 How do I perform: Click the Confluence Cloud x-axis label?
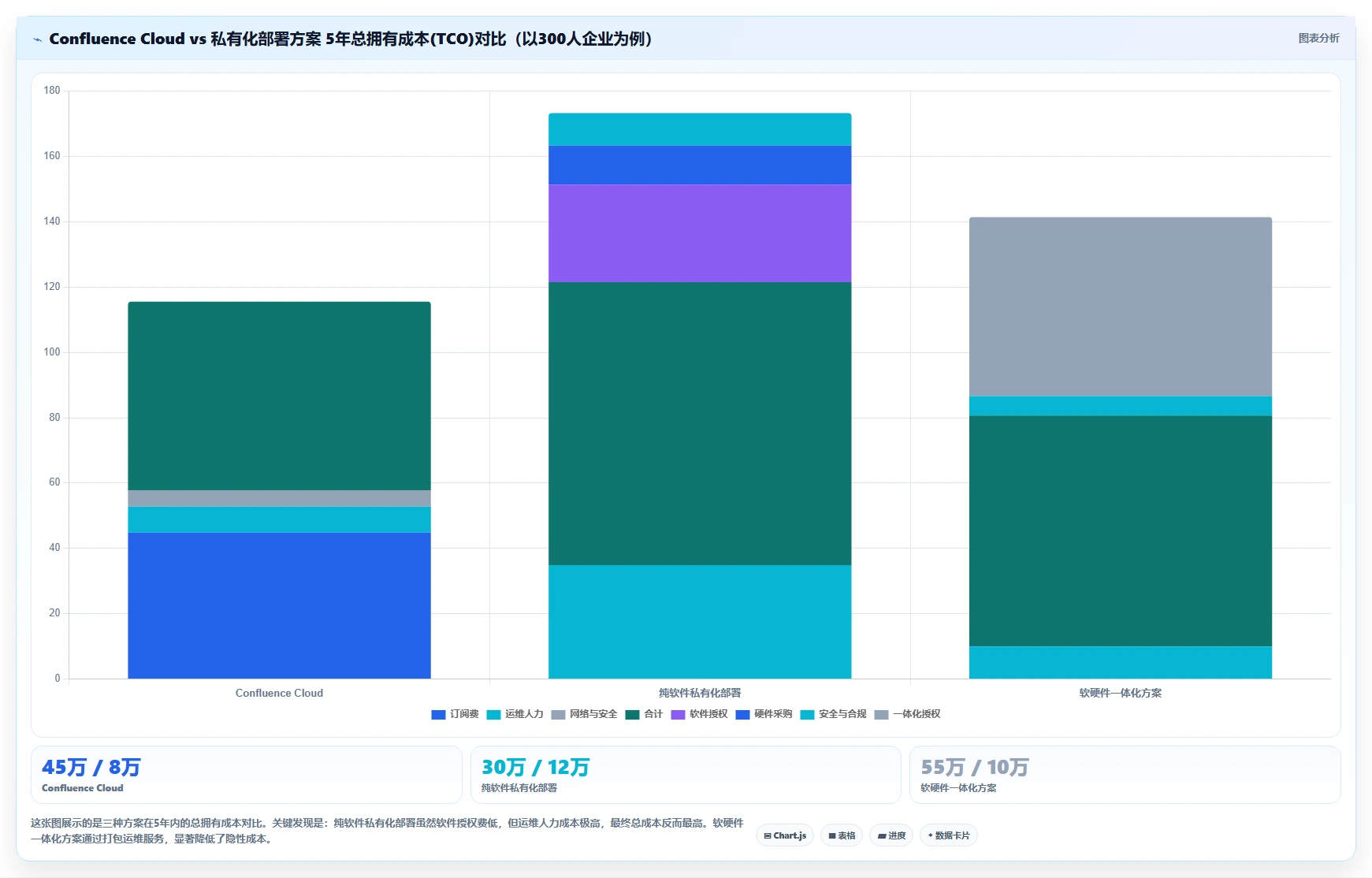pos(279,693)
